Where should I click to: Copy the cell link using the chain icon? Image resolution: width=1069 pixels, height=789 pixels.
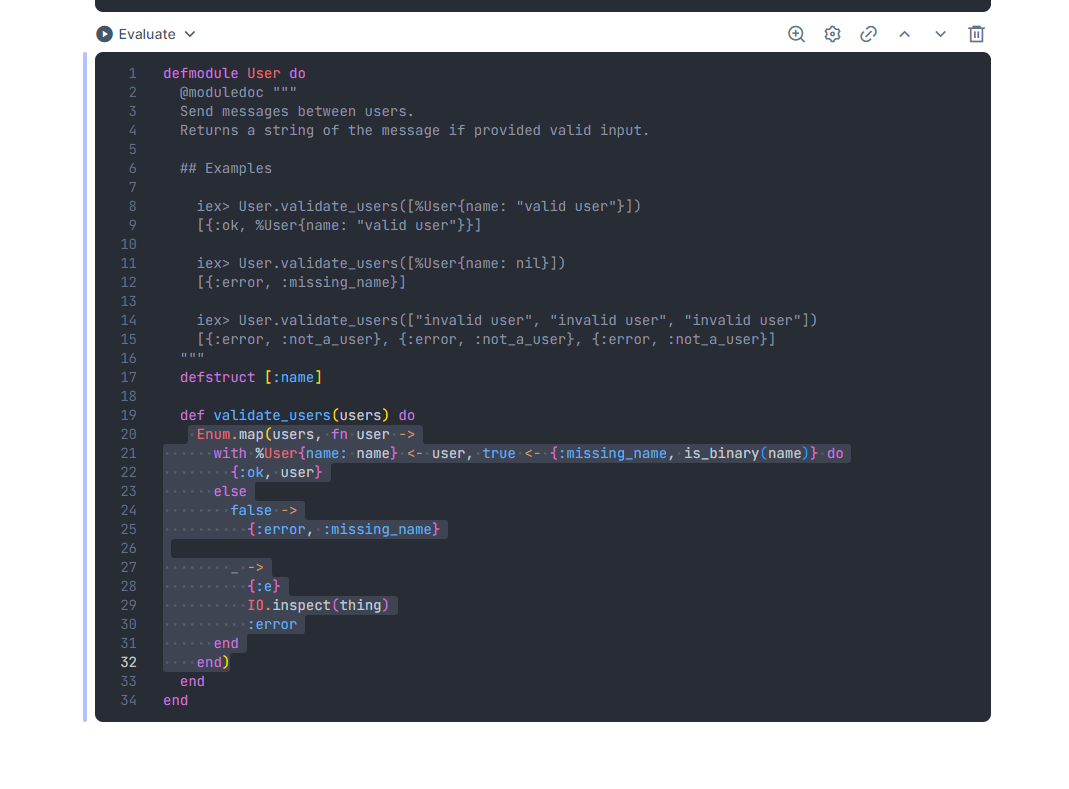[868, 33]
